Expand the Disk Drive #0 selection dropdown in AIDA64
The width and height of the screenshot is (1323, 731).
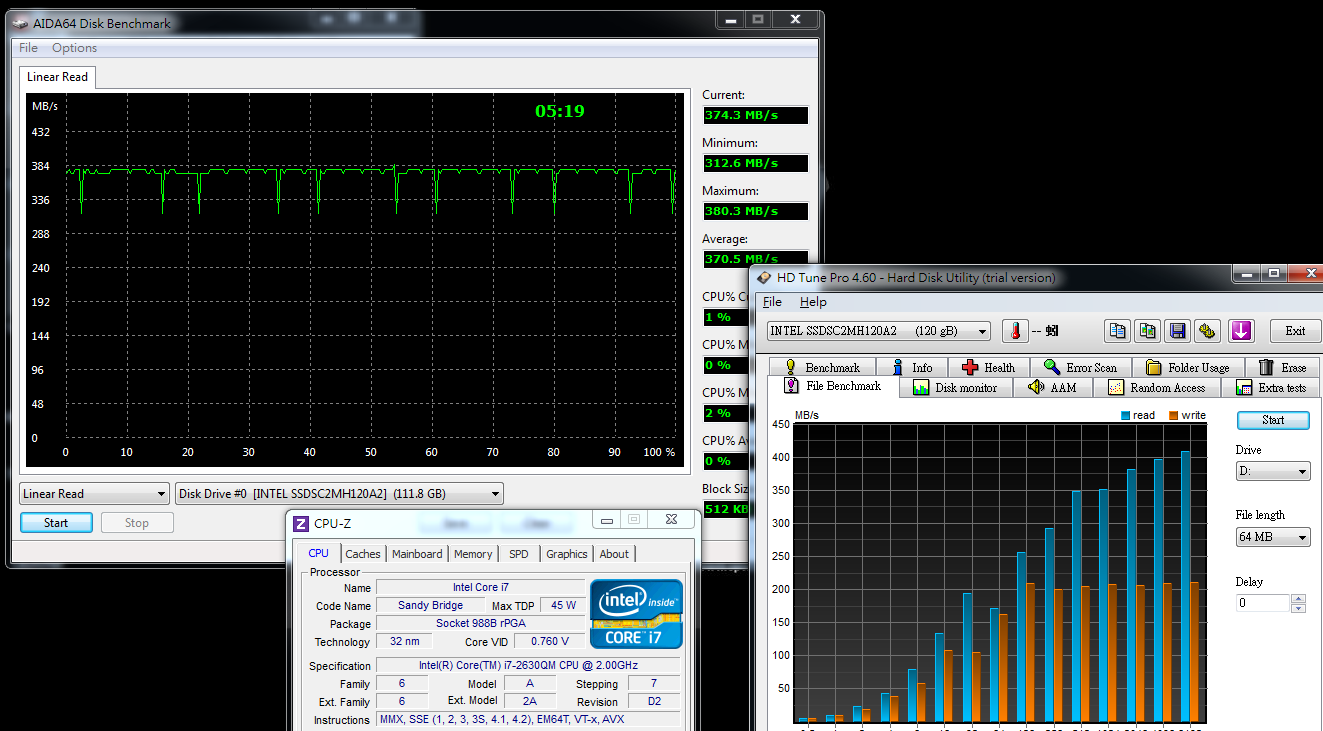pos(339,494)
